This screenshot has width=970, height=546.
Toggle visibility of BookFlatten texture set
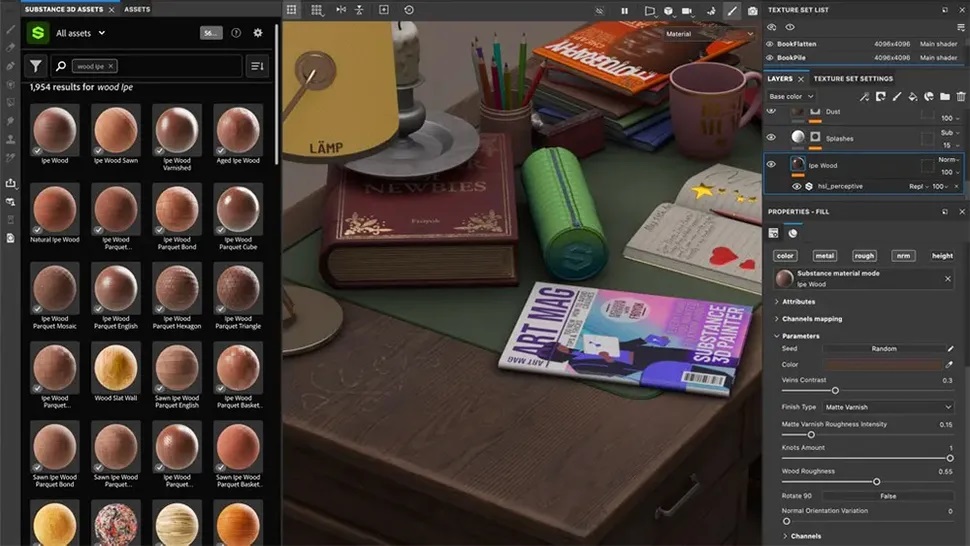770,44
